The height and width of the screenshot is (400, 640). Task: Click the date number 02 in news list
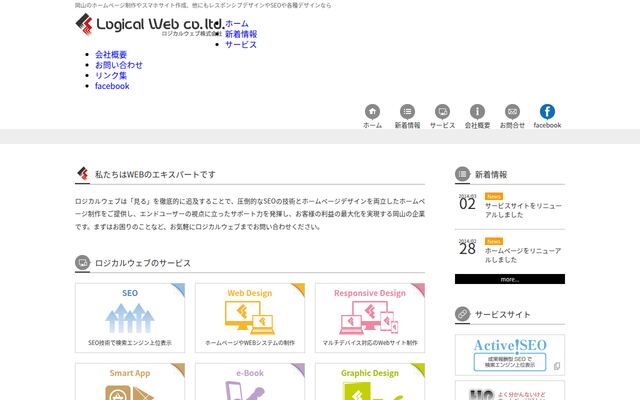467,204
